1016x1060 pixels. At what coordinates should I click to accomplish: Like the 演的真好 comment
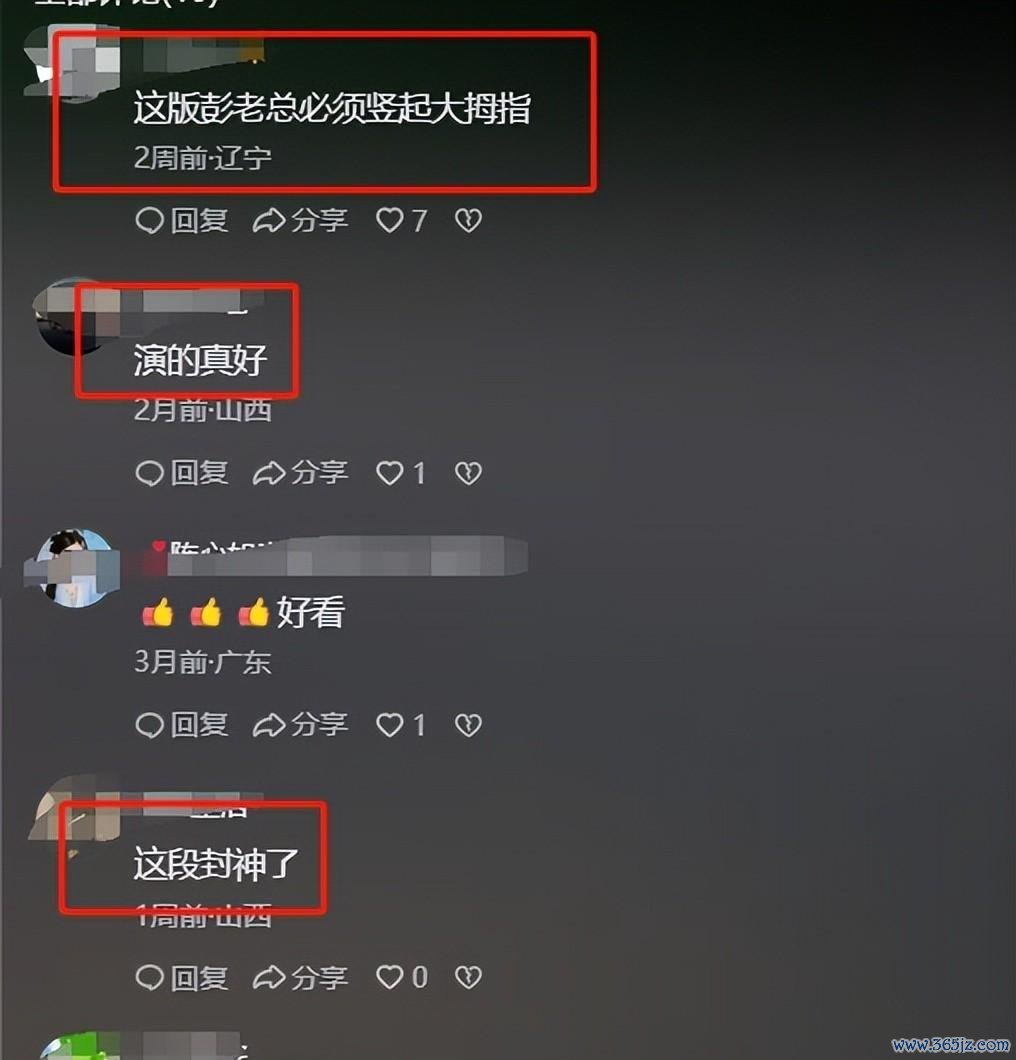pos(401,473)
